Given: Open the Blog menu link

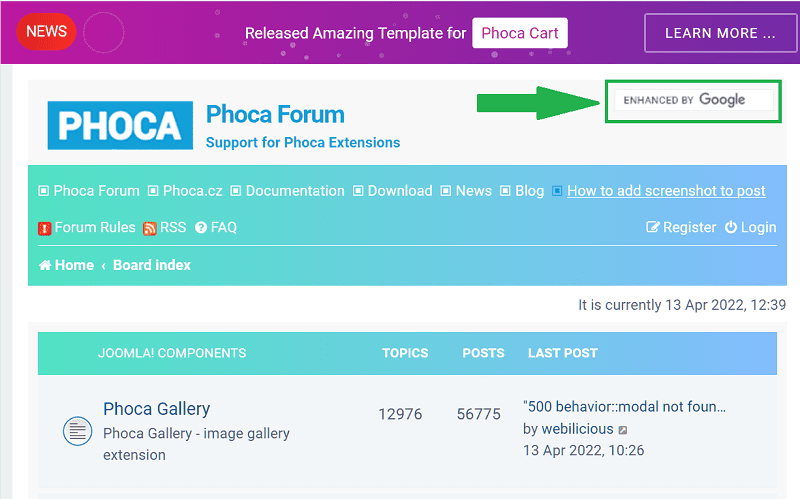Looking at the screenshot, I should (529, 191).
